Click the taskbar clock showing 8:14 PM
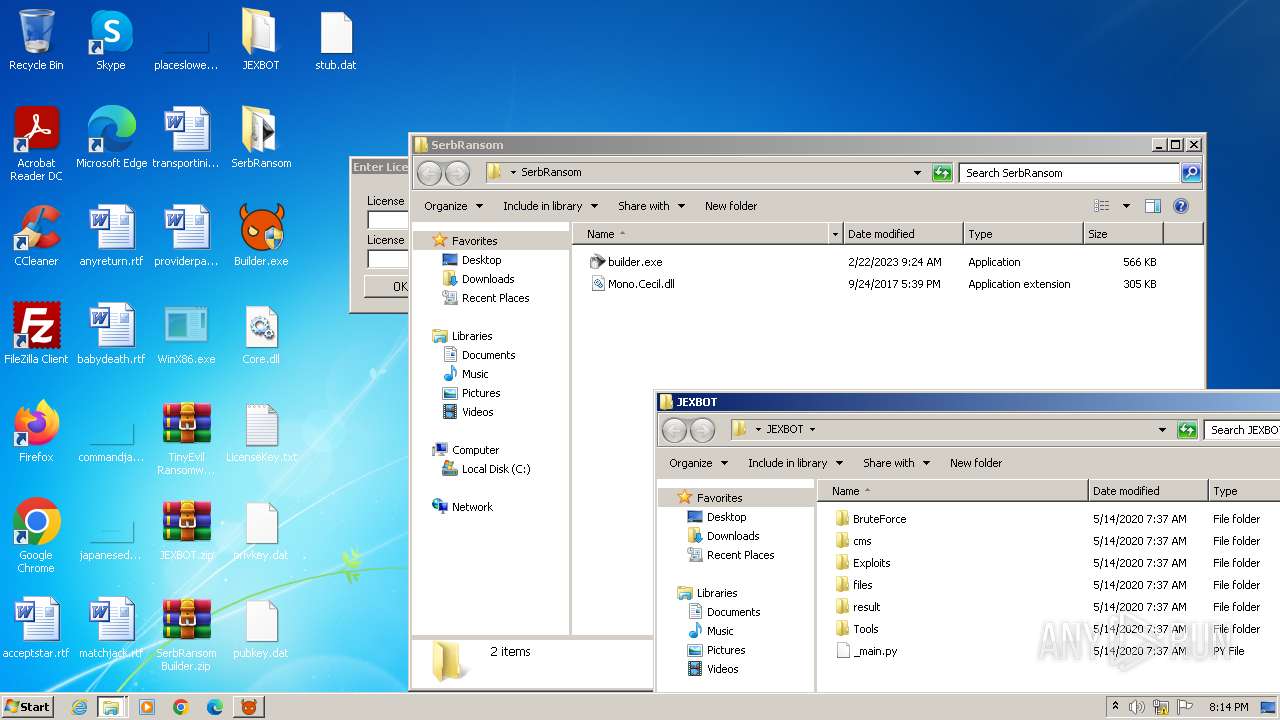This screenshot has height=720, width=1280. point(1227,707)
